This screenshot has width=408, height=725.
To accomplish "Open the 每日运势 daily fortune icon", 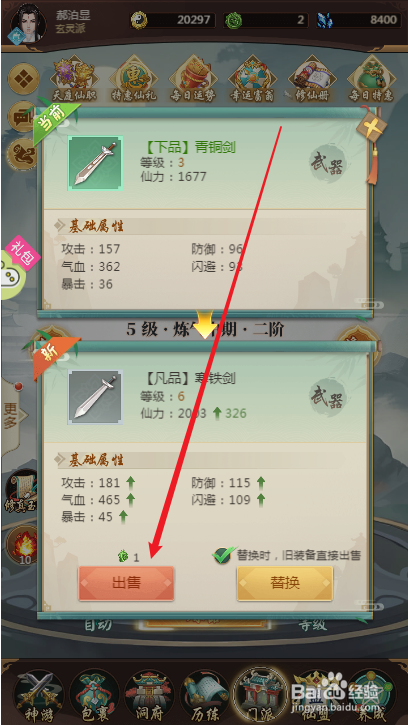I will (193, 80).
